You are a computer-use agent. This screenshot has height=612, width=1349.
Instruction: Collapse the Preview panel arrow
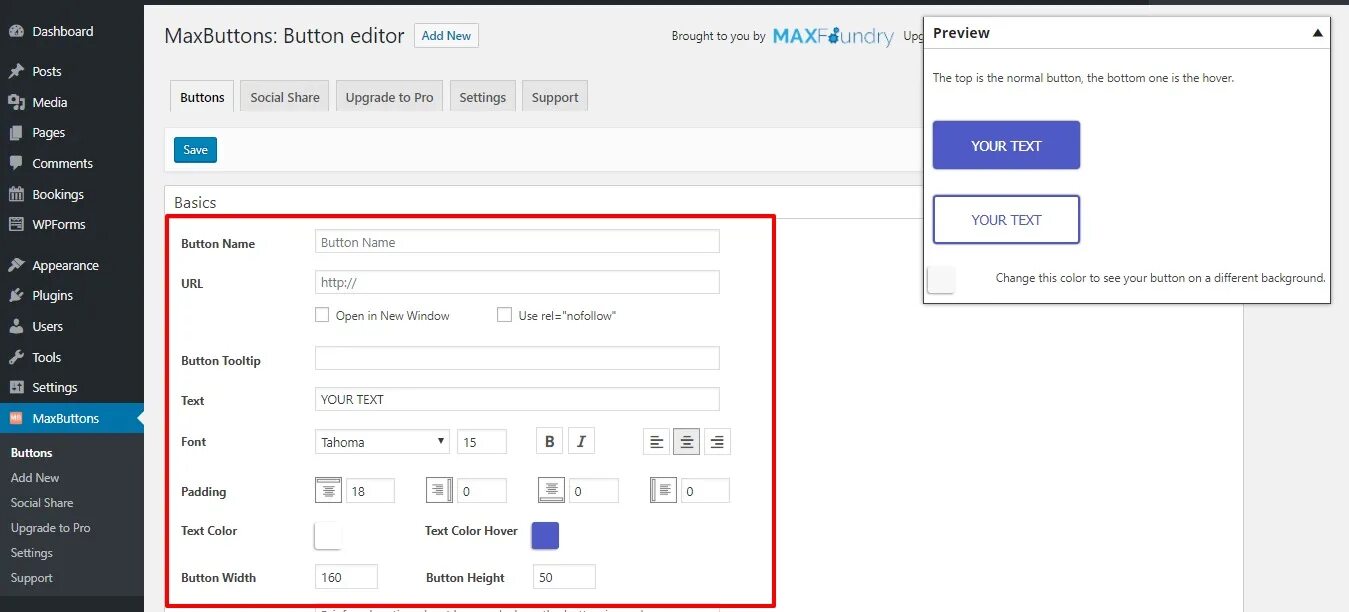[1318, 33]
